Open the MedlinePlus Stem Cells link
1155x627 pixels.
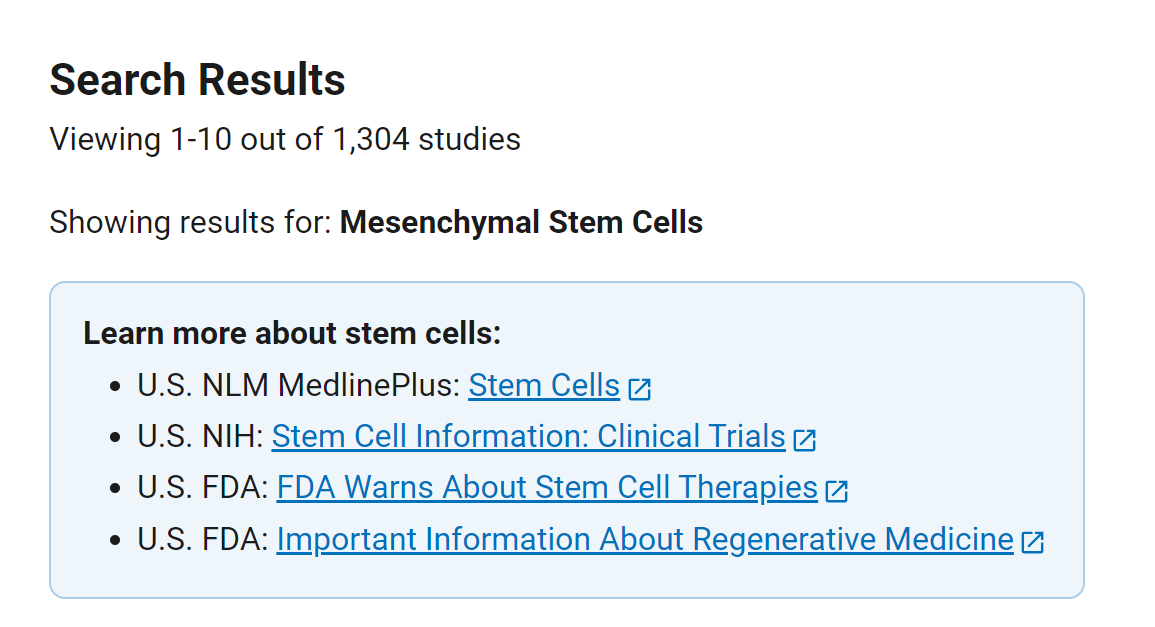coord(544,386)
